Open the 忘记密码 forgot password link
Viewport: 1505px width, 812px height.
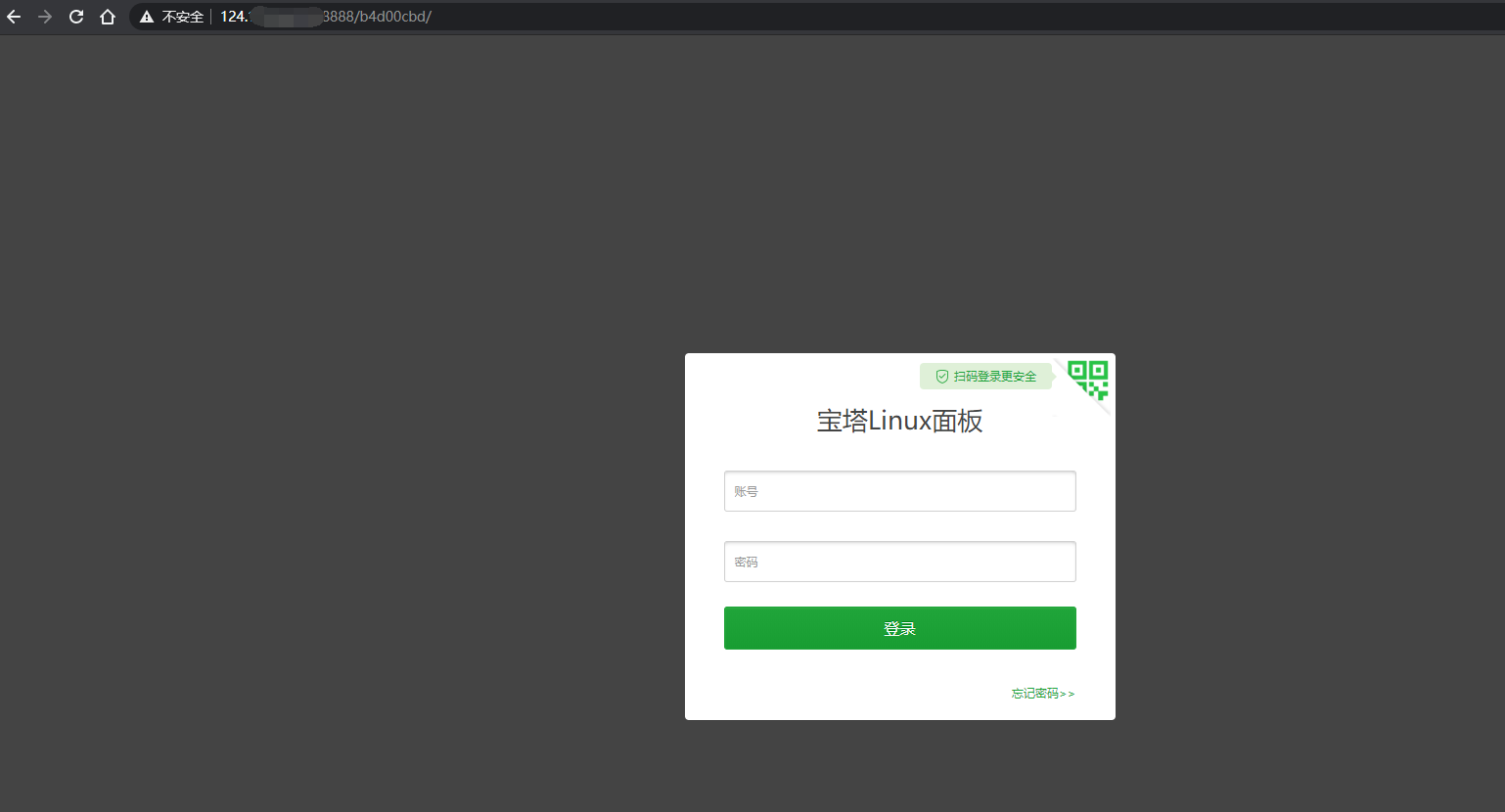click(1043, 694)
